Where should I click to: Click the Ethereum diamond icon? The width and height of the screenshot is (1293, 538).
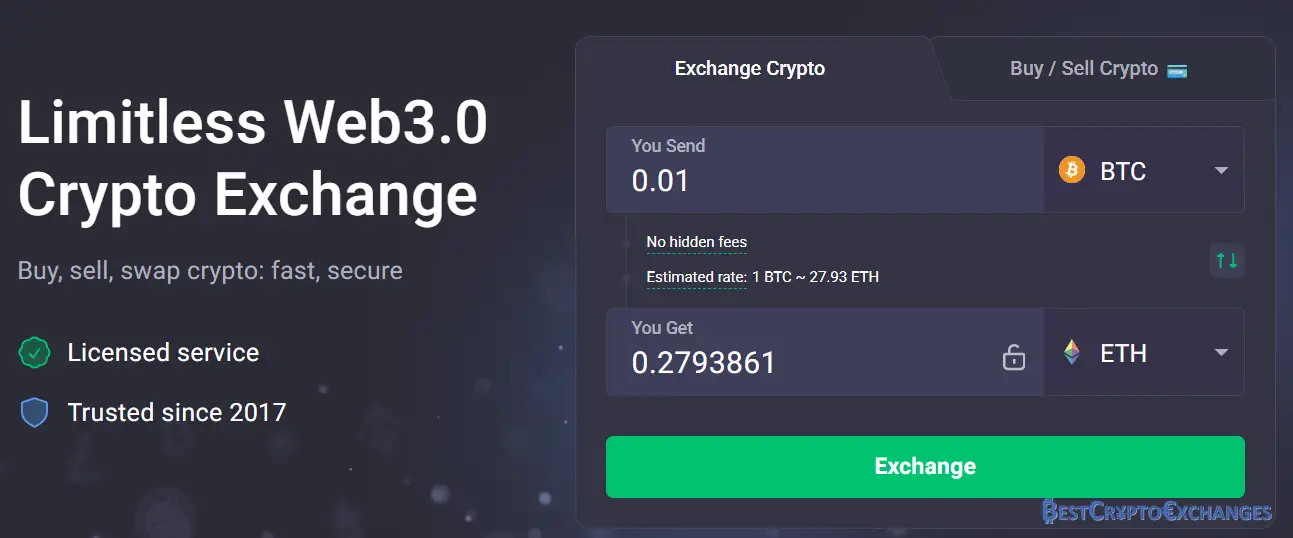click(1072, 353)
